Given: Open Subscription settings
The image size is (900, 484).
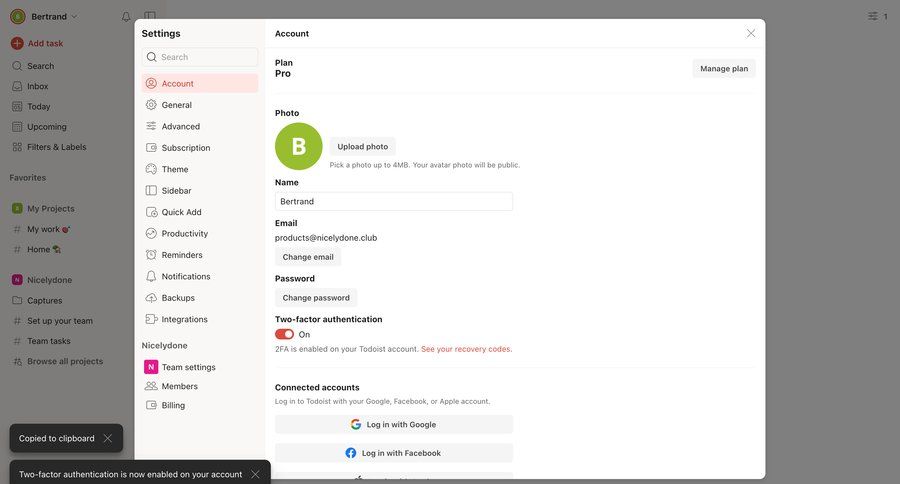Looking at the screenshot, I should tap(200, 148).
